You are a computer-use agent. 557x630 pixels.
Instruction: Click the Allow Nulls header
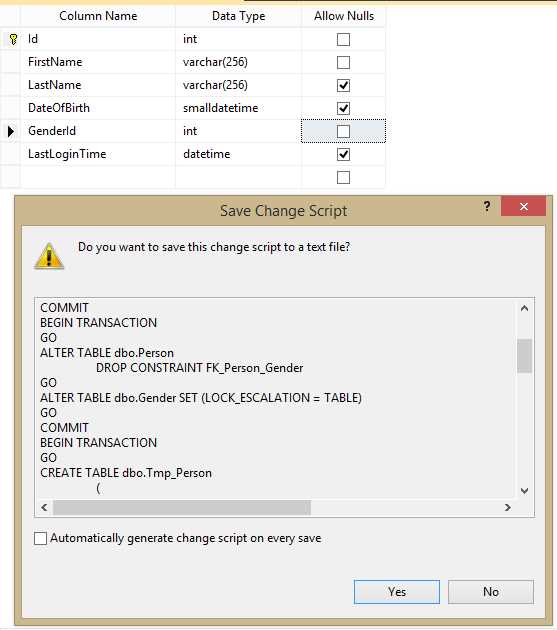click(x=344, y=16)
